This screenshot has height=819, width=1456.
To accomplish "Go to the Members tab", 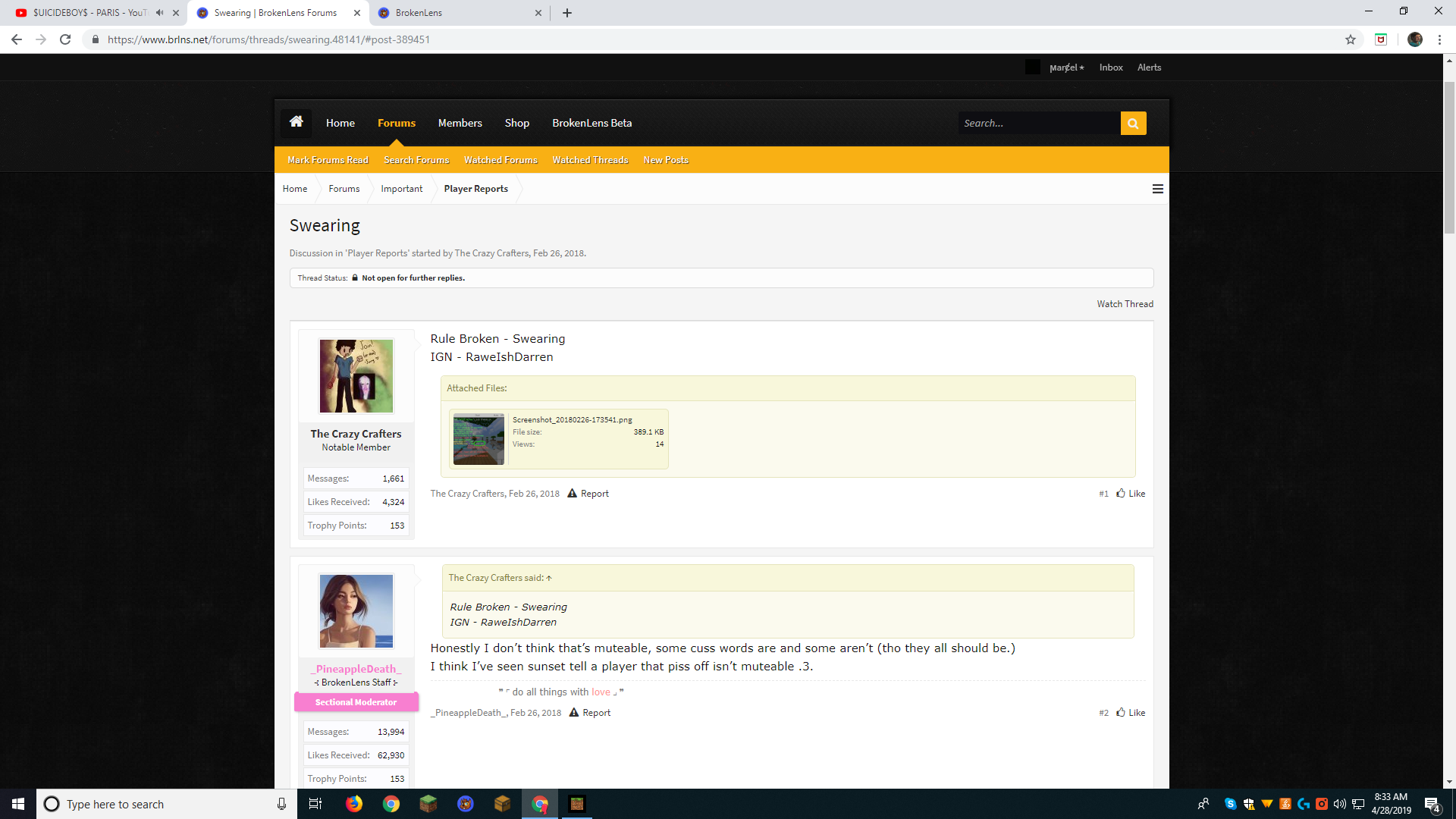I will coord(460,123).
